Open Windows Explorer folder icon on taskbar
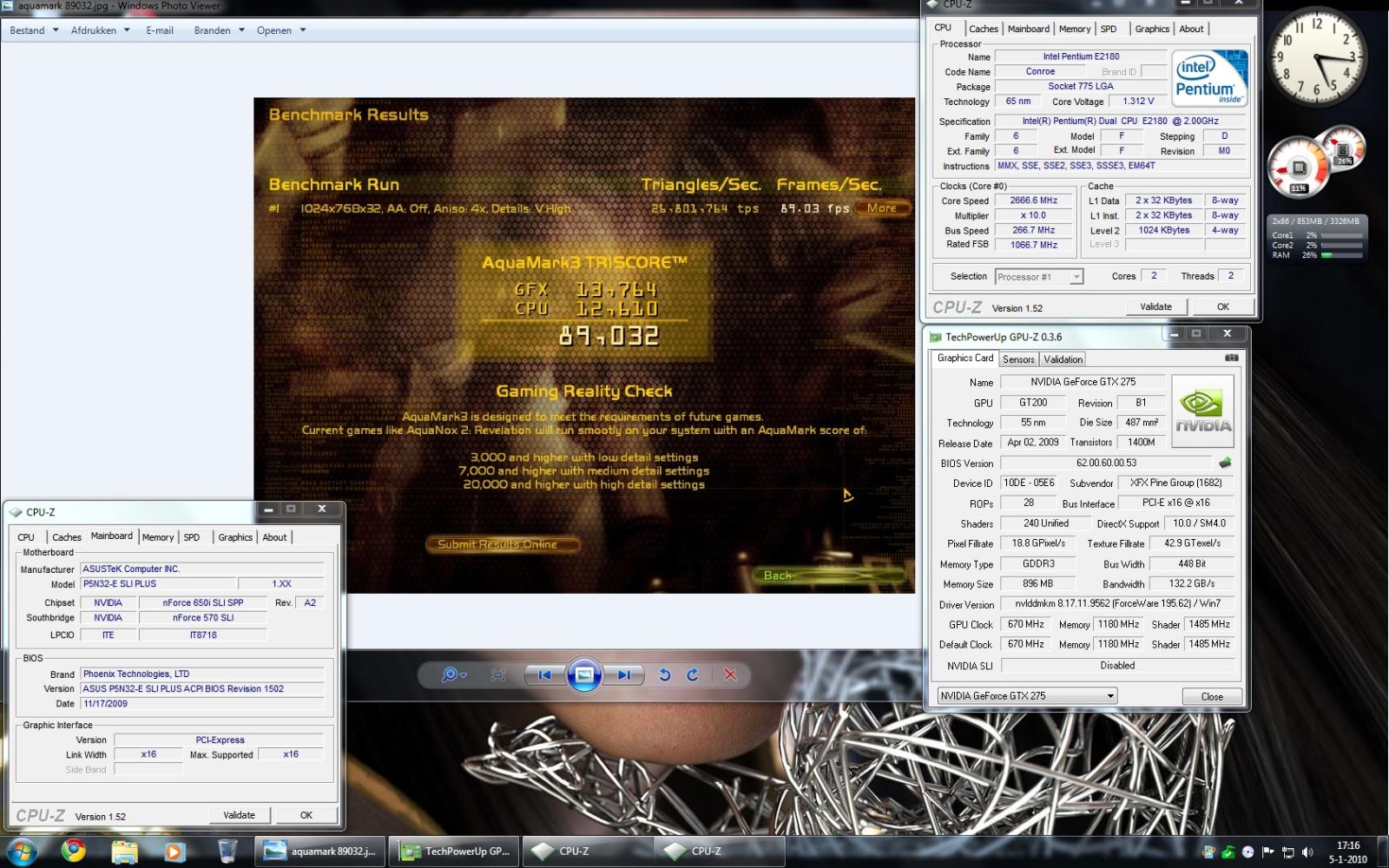 pos(124,852)
